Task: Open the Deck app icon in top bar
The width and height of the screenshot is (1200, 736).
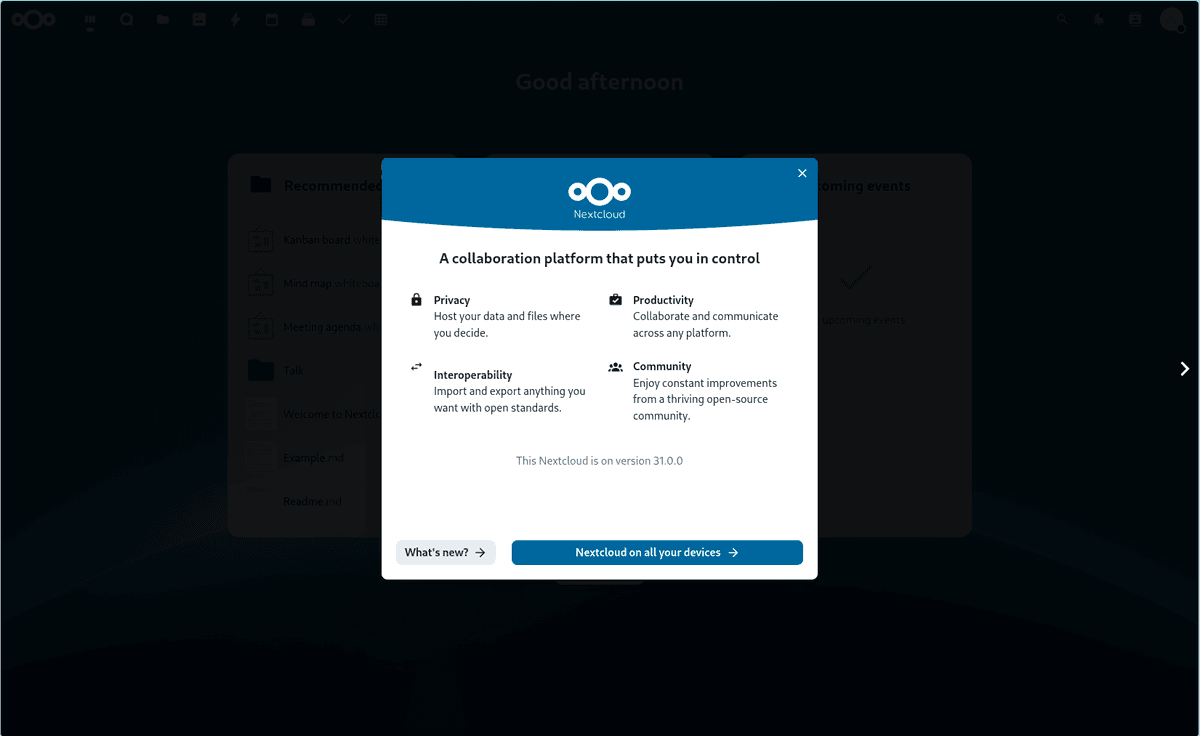Action: (308, 20)
